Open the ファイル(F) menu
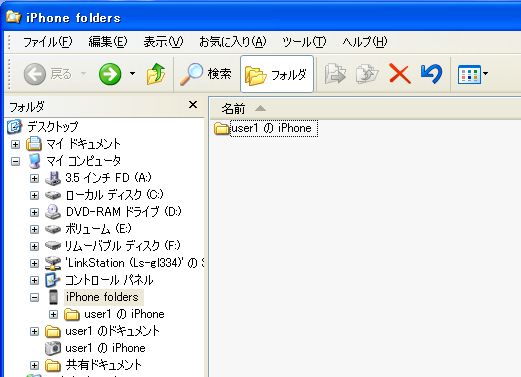Screen dimensions: 521x377 47,42
